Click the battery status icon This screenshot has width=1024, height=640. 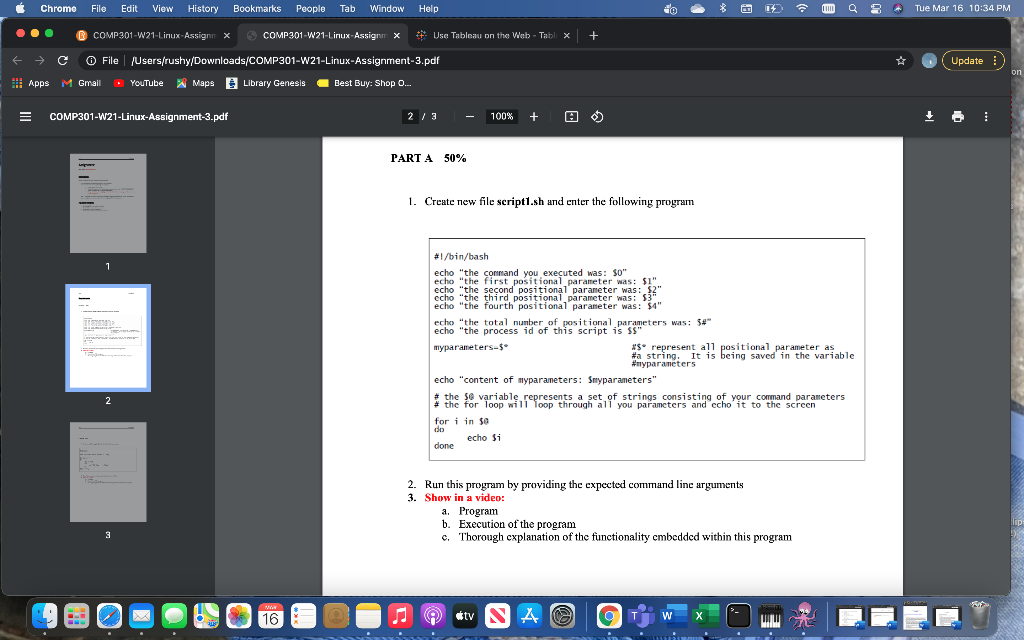773,9
